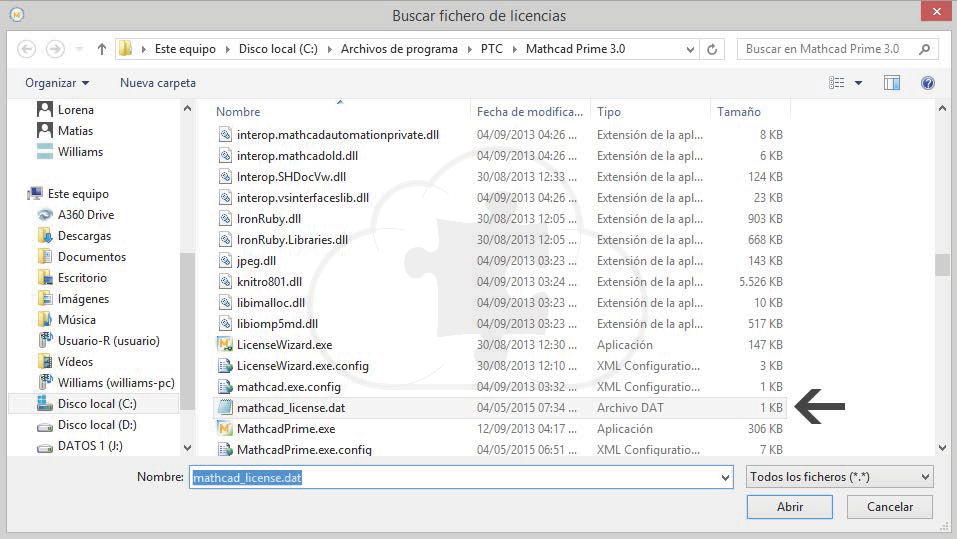Select libimalloc.dll file
This screenshot has height=539, width=957.
271,303
